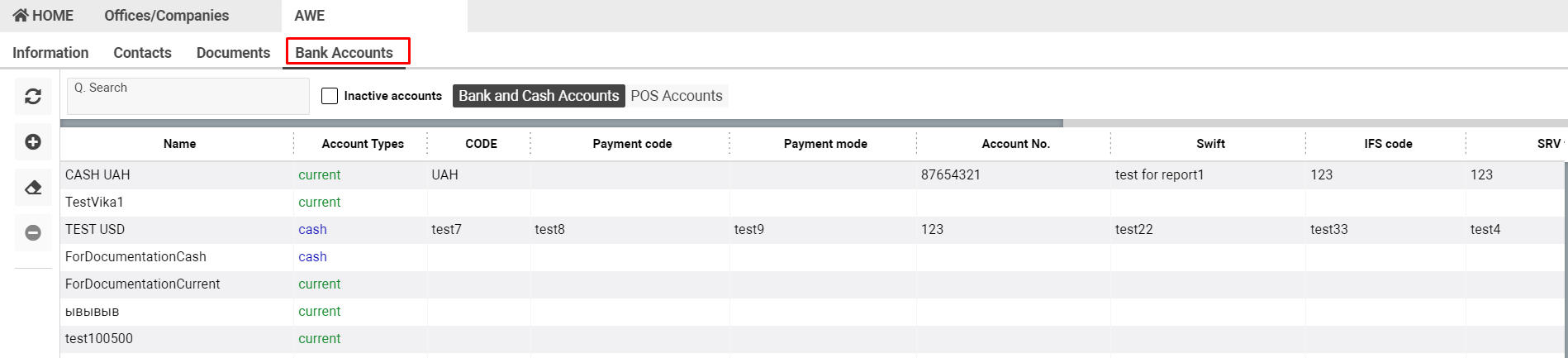The image size is (1568, 358).
Task: Select the test100500 account row
Action: (x=814, y=339)
